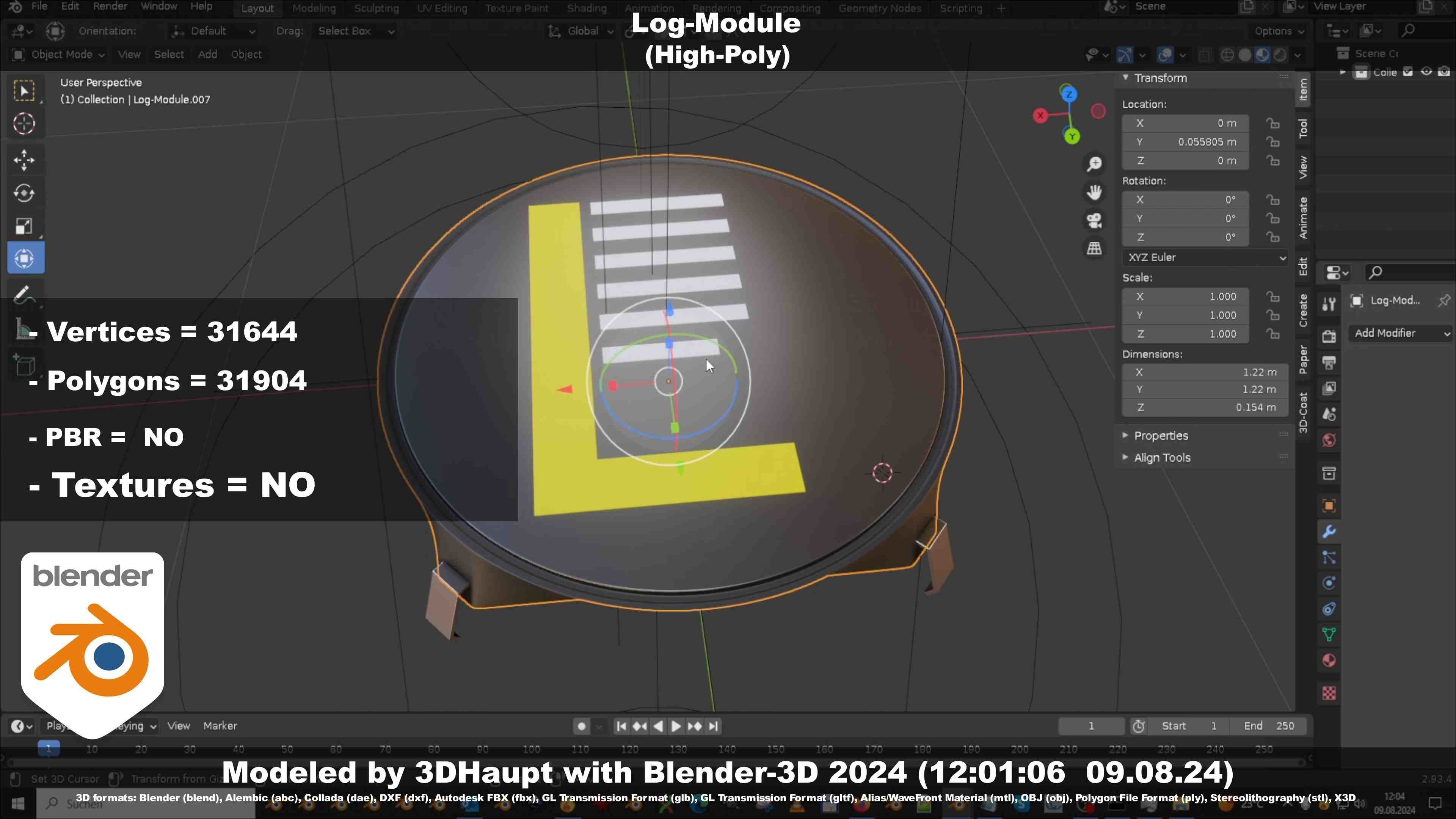The height and width of the screenshot is (819, 1456).
Task: Click the hand pan view icon
Action: point(1094,192)
